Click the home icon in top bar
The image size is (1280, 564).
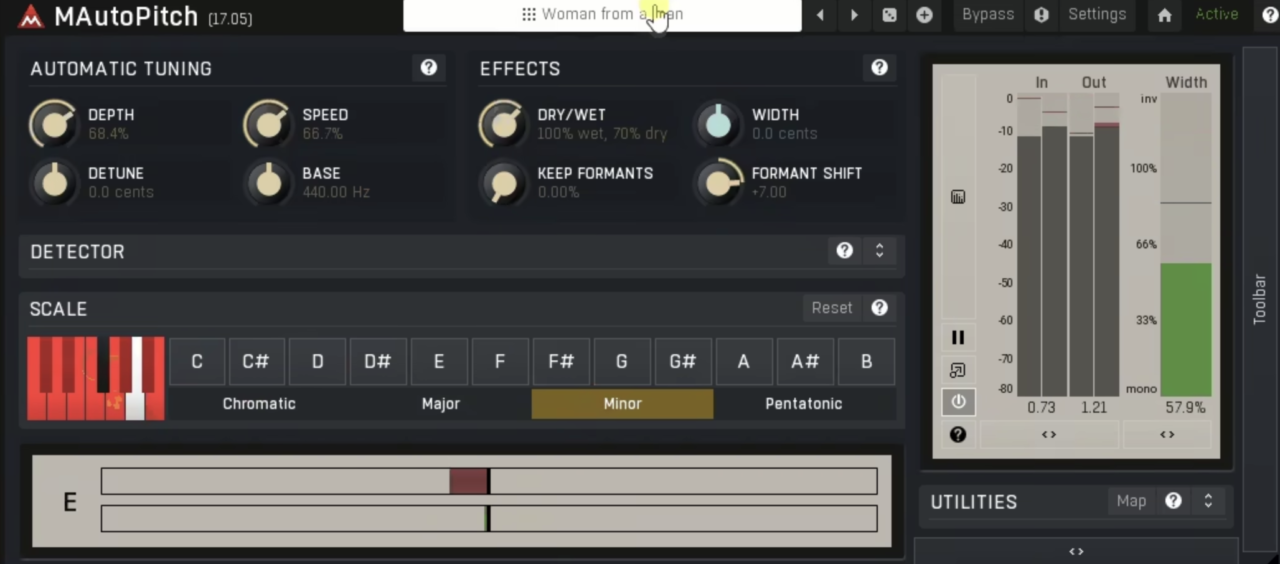coord(1164,15)
